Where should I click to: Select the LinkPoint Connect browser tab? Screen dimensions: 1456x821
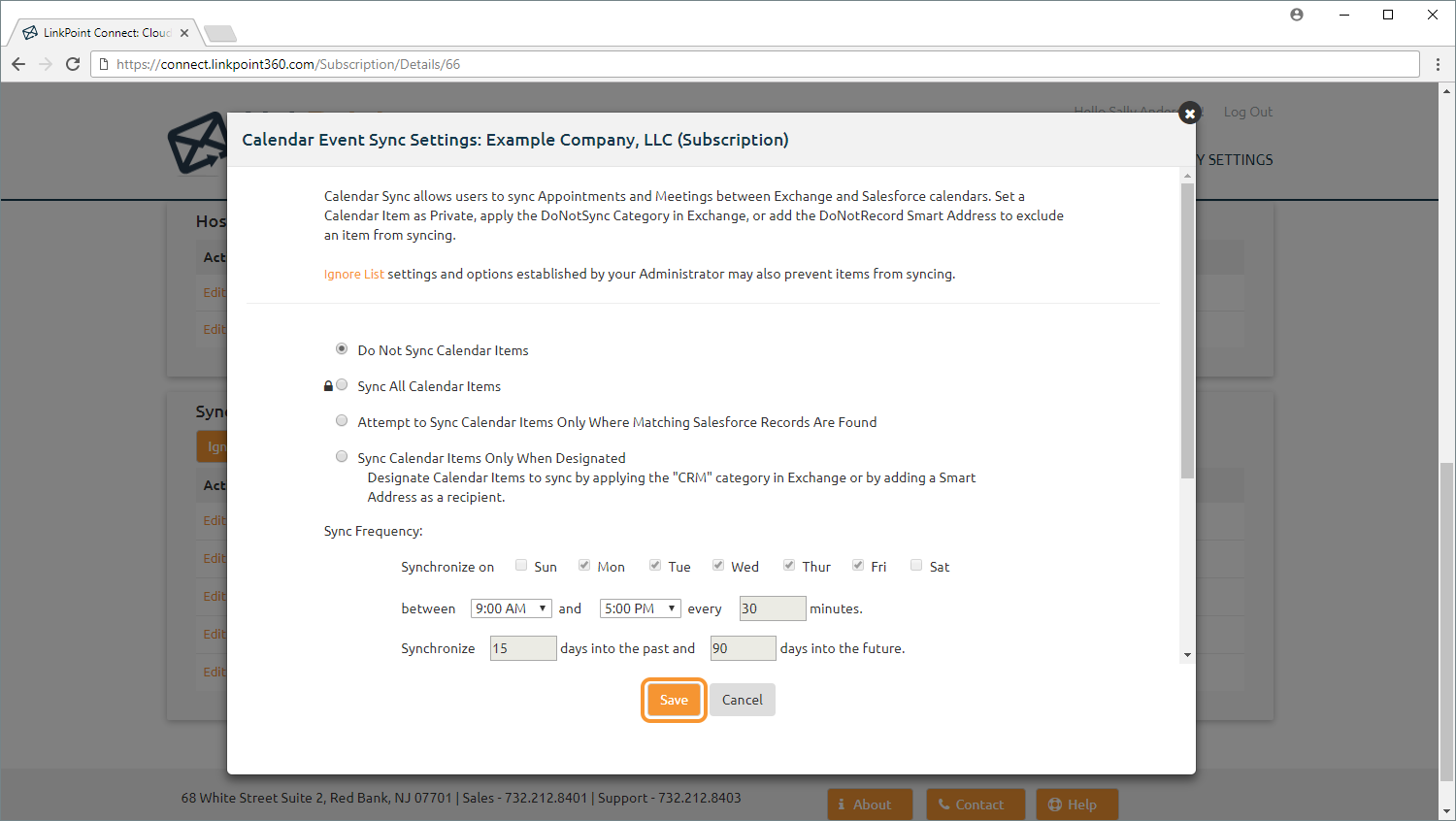pyautogui.click(x=105, y=33)
